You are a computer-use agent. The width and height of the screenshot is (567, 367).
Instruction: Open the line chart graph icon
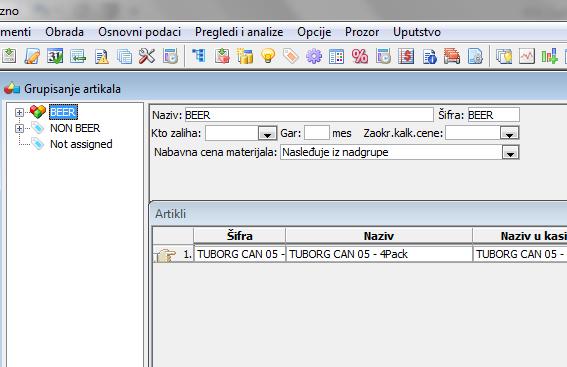tap(526, 56)
